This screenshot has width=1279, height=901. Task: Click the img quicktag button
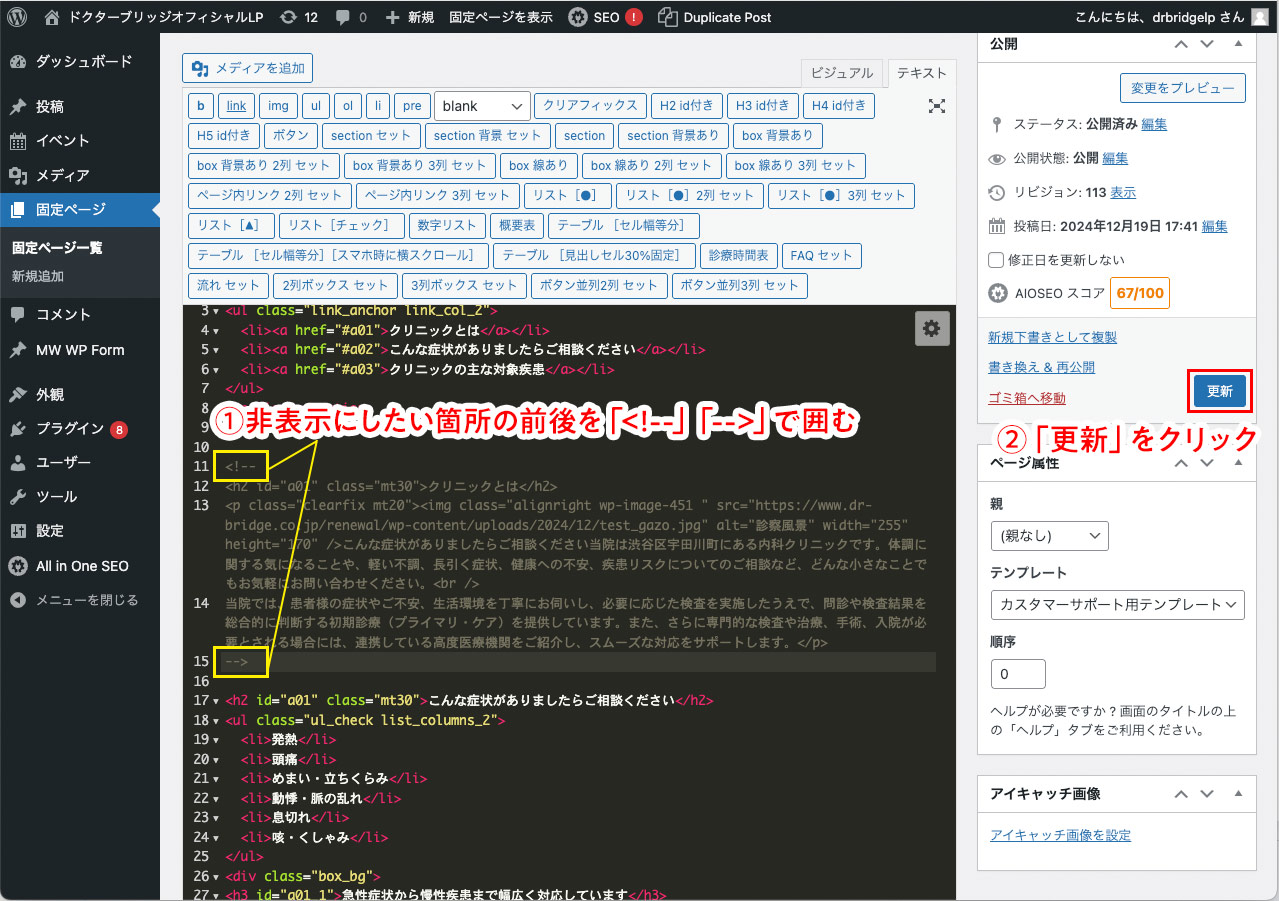278,106
